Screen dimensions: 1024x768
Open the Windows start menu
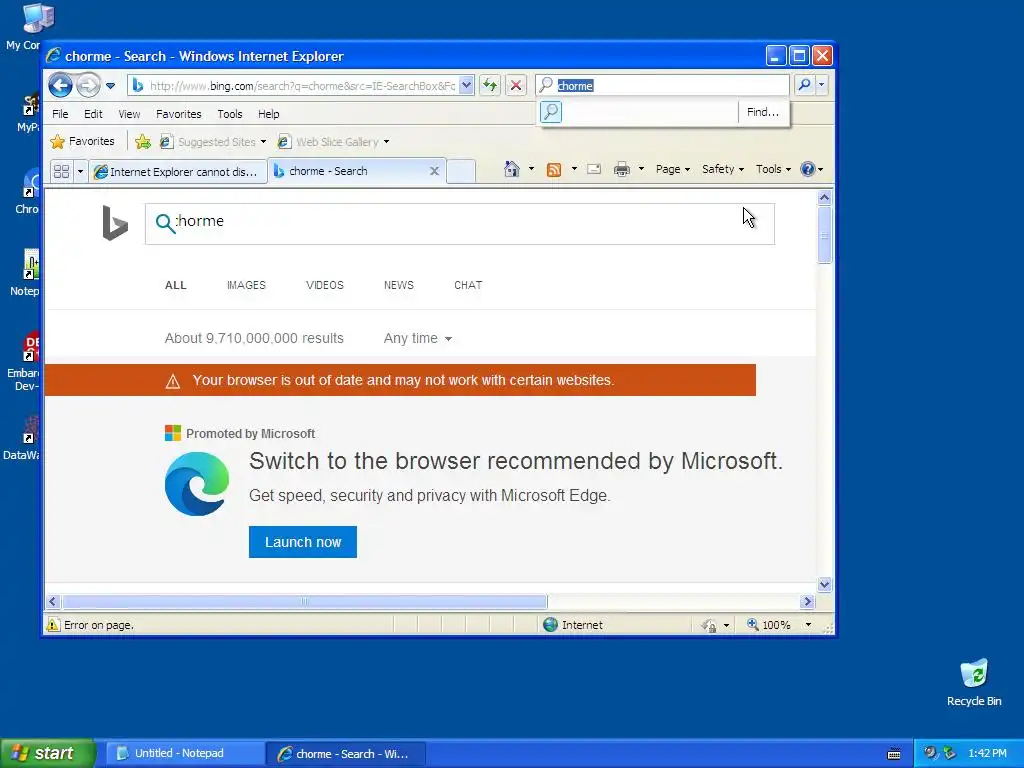(48, 754)
